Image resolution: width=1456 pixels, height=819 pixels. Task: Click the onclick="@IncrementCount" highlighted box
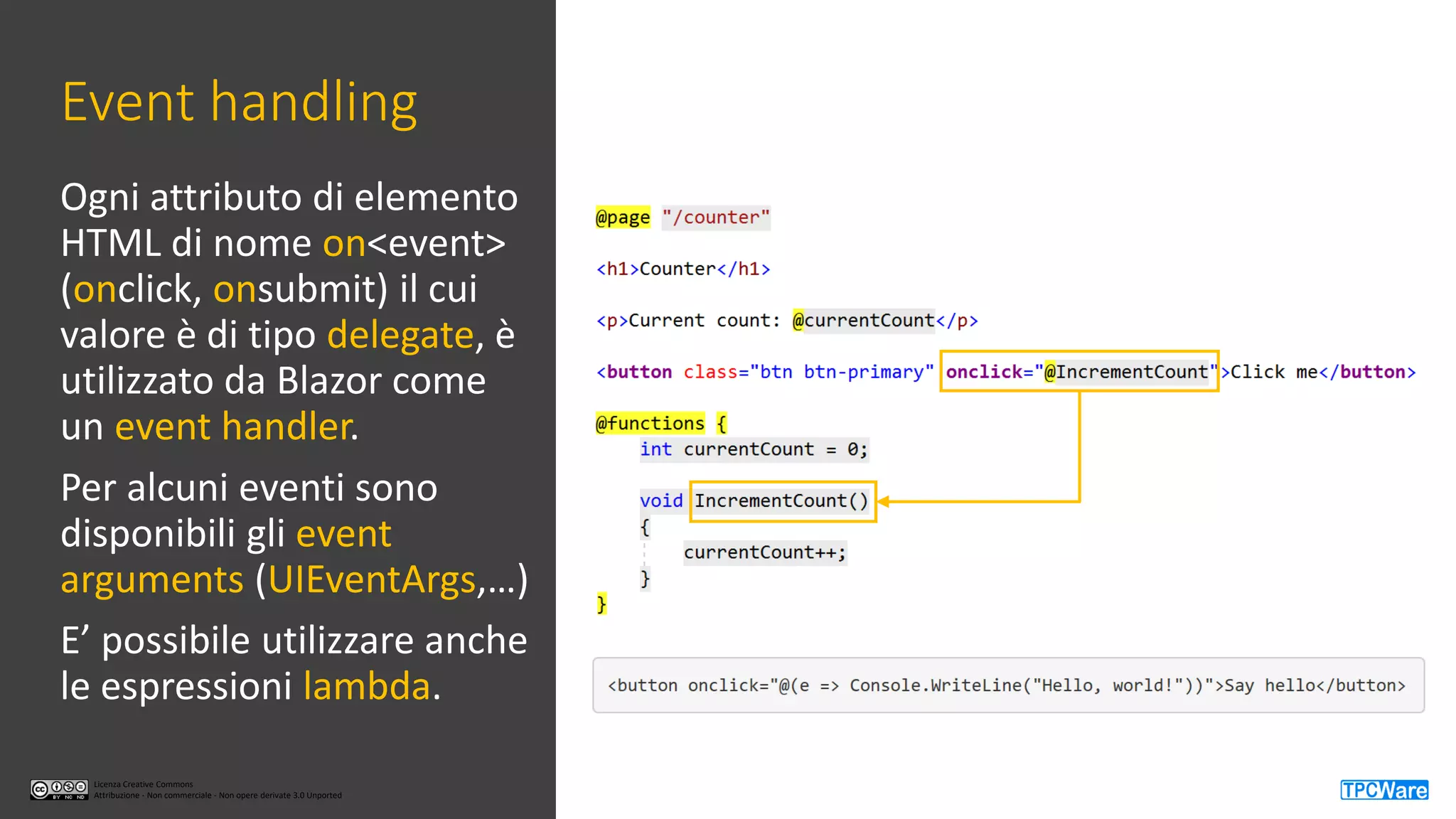tap(1078, 371)
